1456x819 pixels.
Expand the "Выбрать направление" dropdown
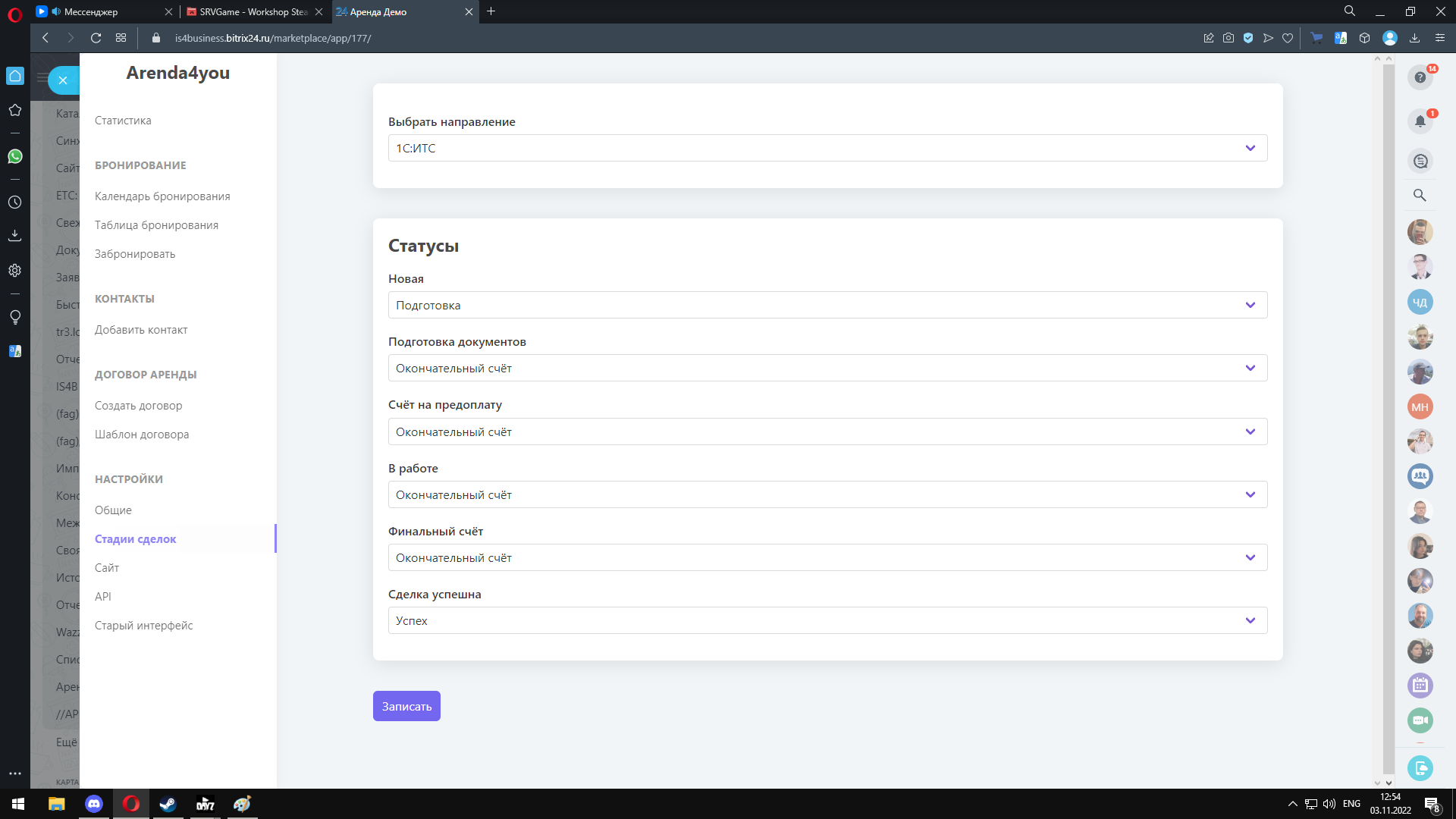(x=827, y=148)
